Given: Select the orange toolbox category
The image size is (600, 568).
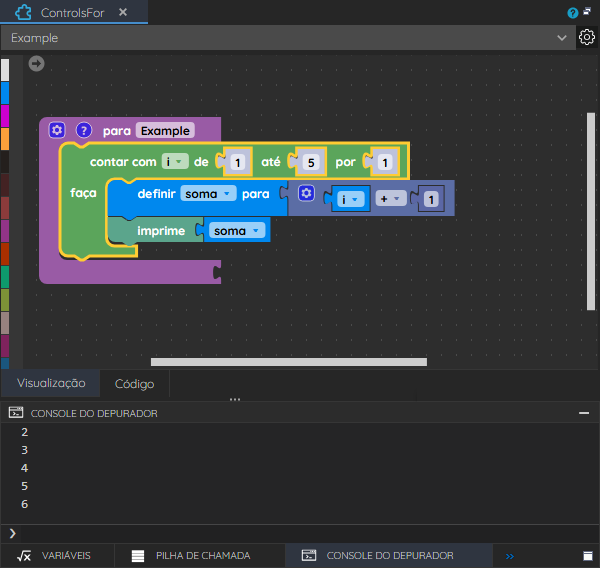Looking at the screenshot, I should click(x=5, y=139).
